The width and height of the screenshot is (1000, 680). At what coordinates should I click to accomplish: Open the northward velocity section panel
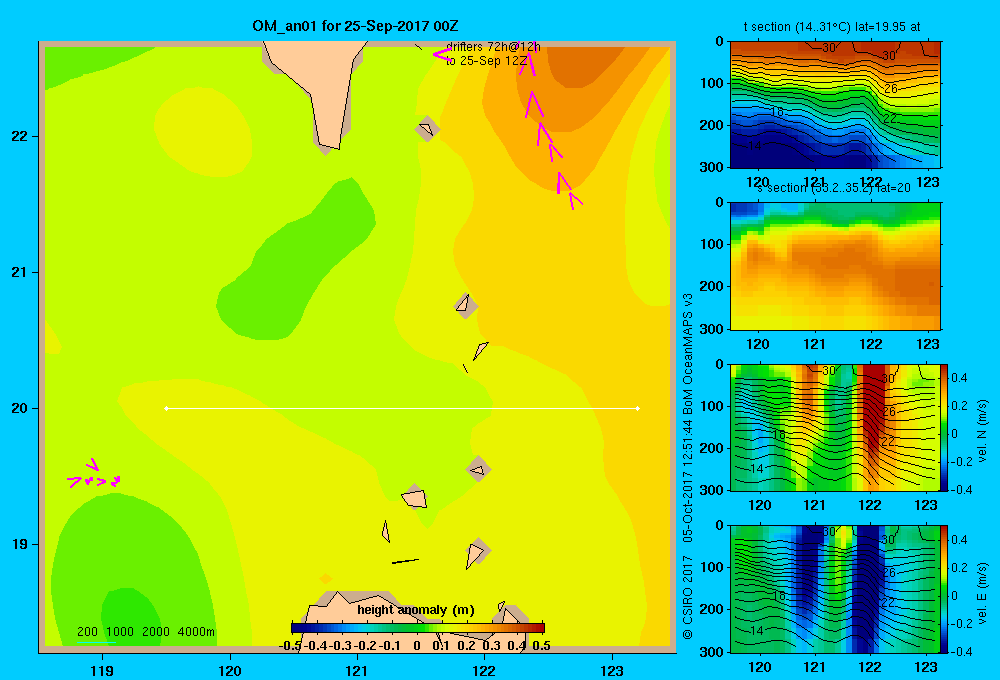pos(835,427)
